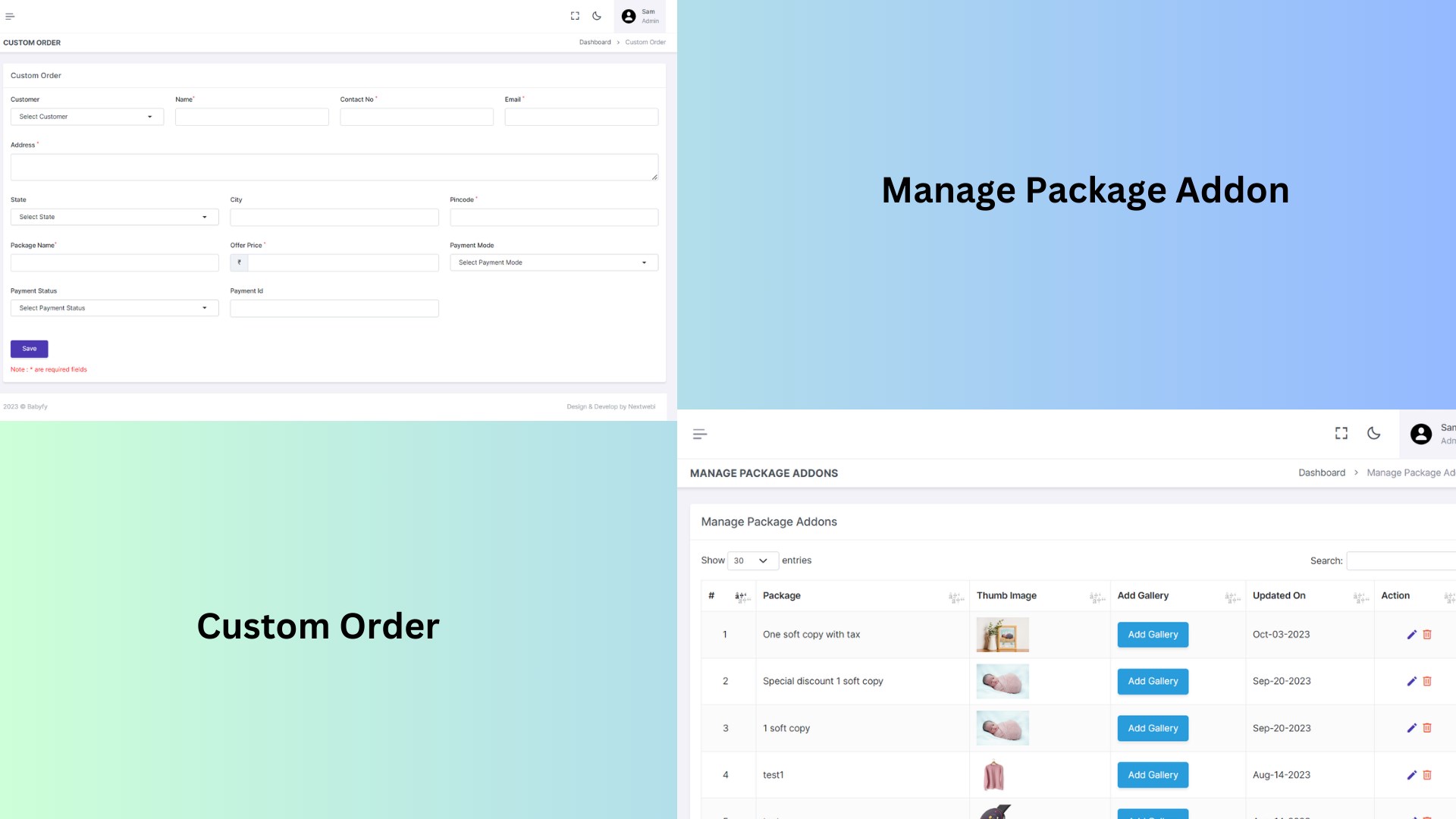
Task: Click the edit icon for '1 soft copy'
Action: tap(1411, 728)
